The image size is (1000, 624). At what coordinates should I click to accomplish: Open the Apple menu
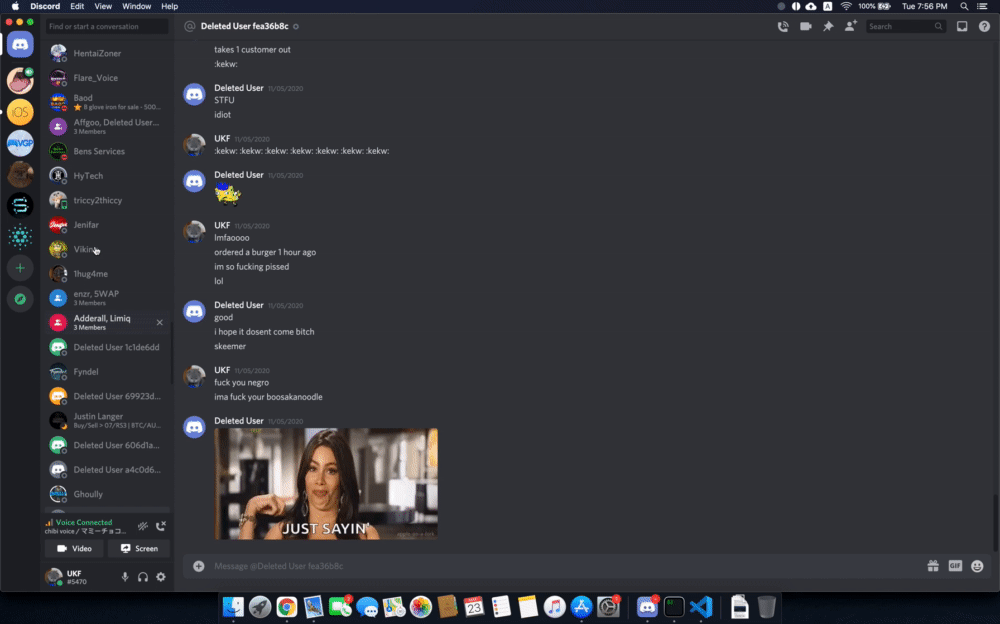(x=15, y=6)
